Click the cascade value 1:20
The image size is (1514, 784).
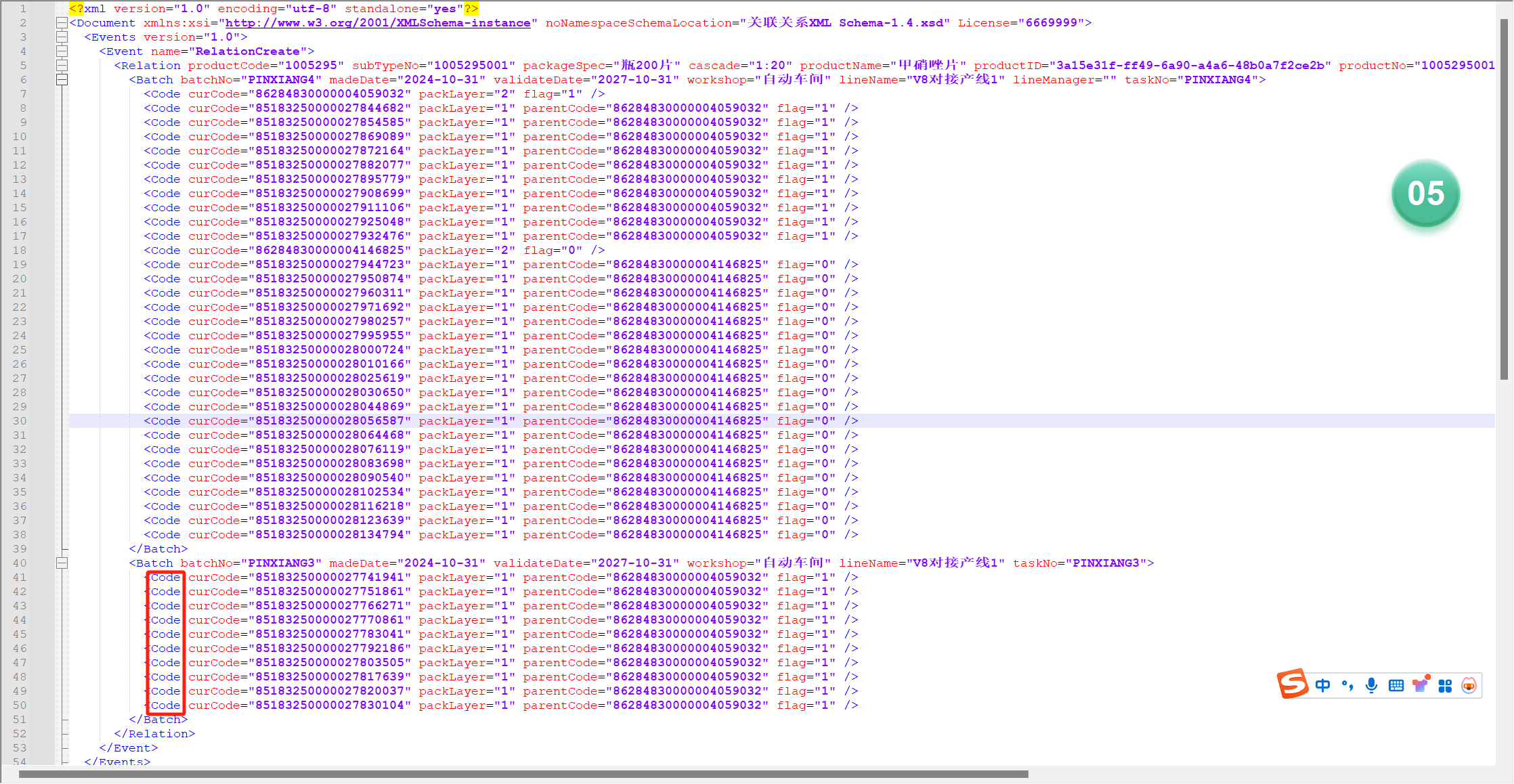point(771,66)
